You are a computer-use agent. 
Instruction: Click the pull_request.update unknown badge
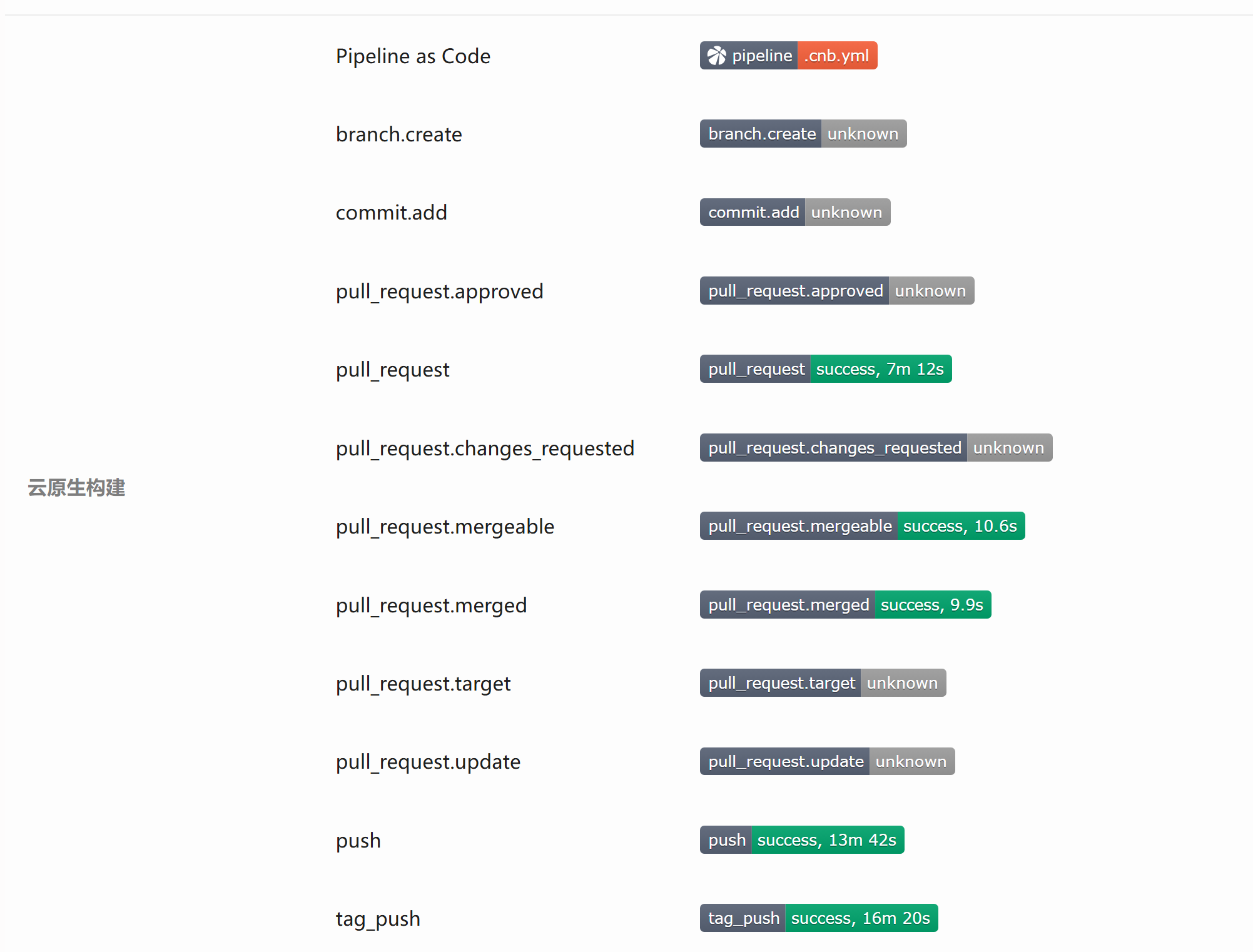(827, 761)
